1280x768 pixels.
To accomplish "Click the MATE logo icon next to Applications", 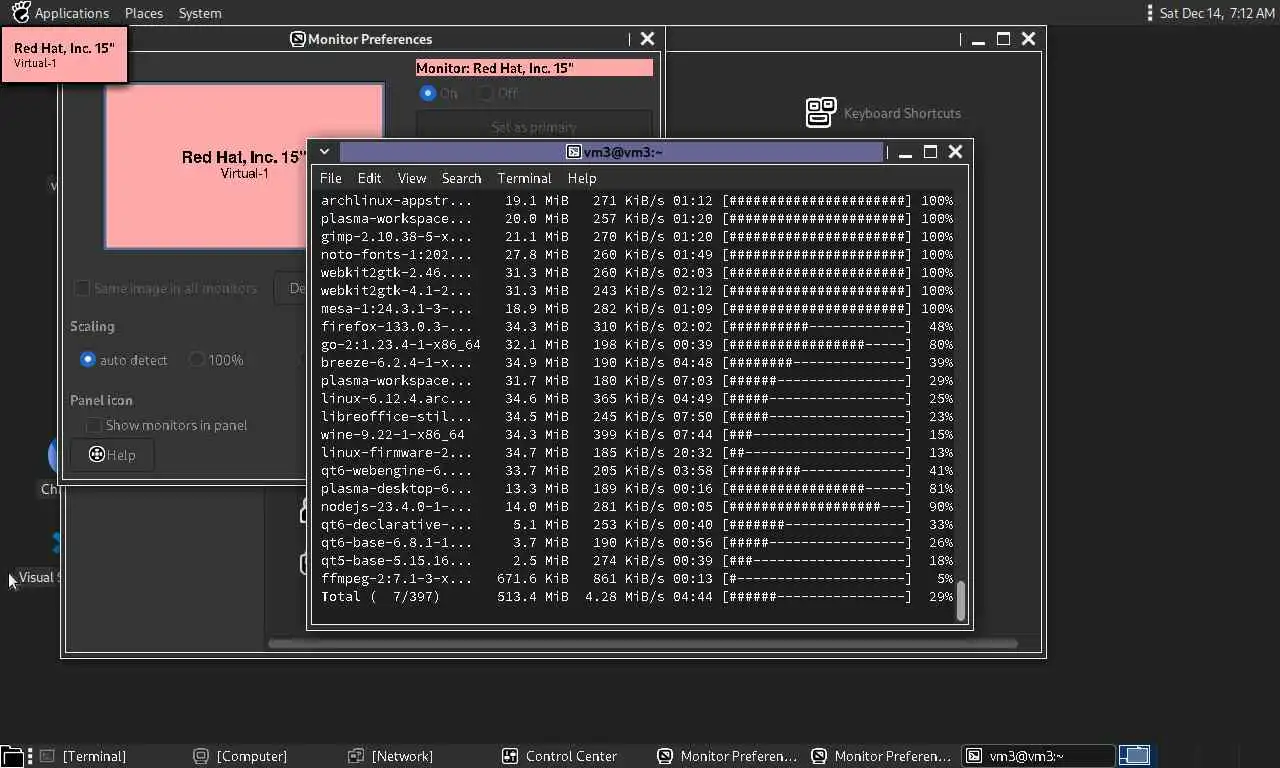I will [20, 13].
